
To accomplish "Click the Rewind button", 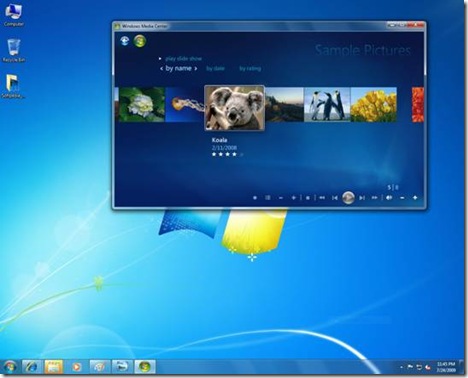I will tap(322, 198).
